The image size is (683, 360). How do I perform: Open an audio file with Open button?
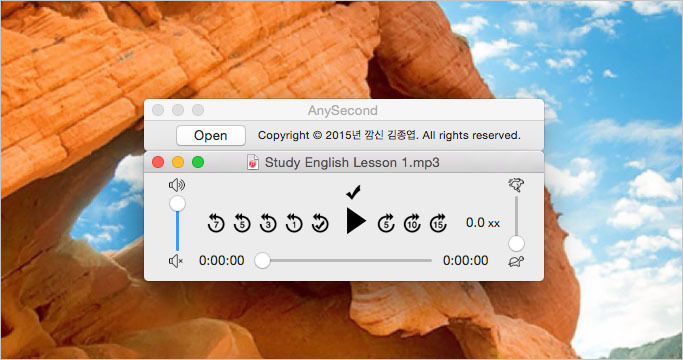click(211, 136)
